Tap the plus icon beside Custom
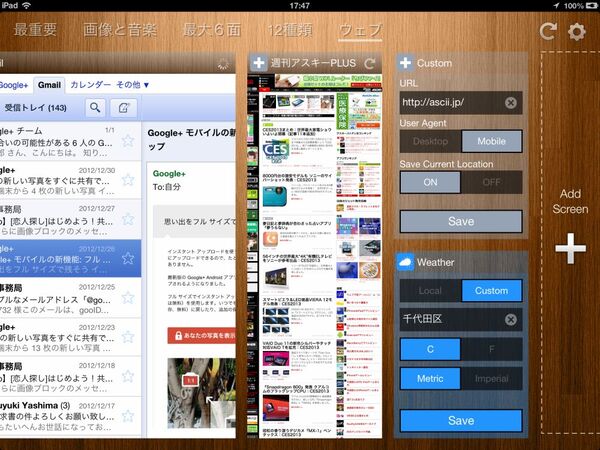This screenshot has height=450, width=600. click(x=405, y=63)
